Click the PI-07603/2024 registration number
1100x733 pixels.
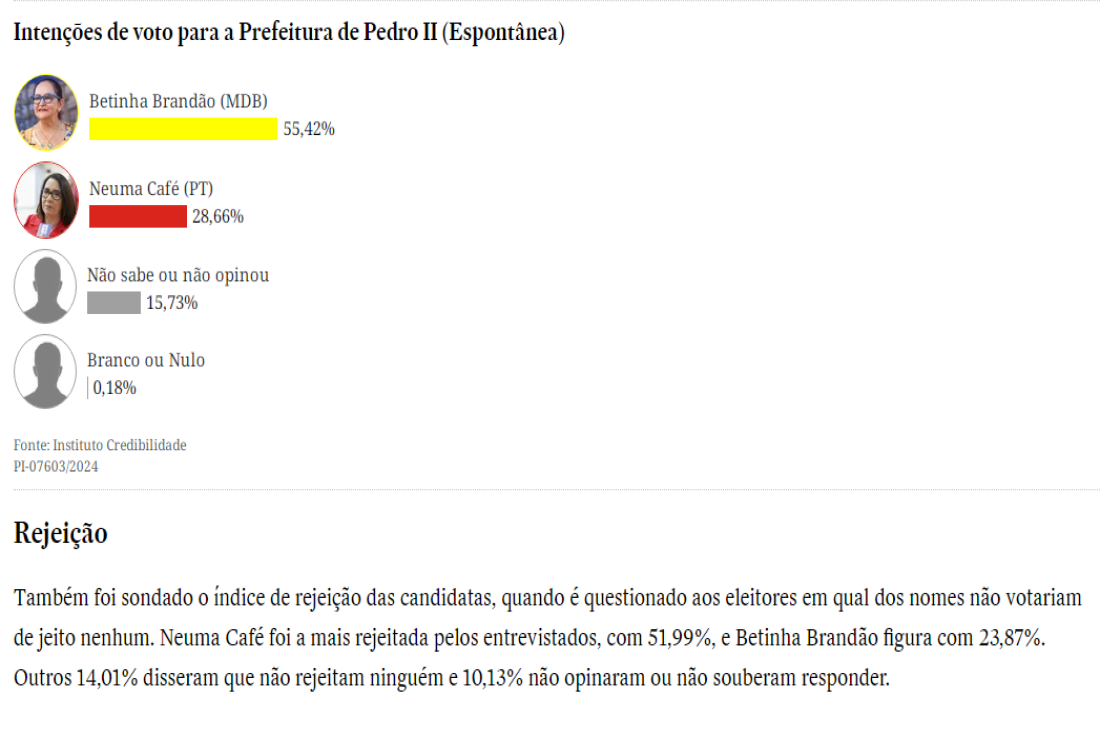[x=55, y=466]
